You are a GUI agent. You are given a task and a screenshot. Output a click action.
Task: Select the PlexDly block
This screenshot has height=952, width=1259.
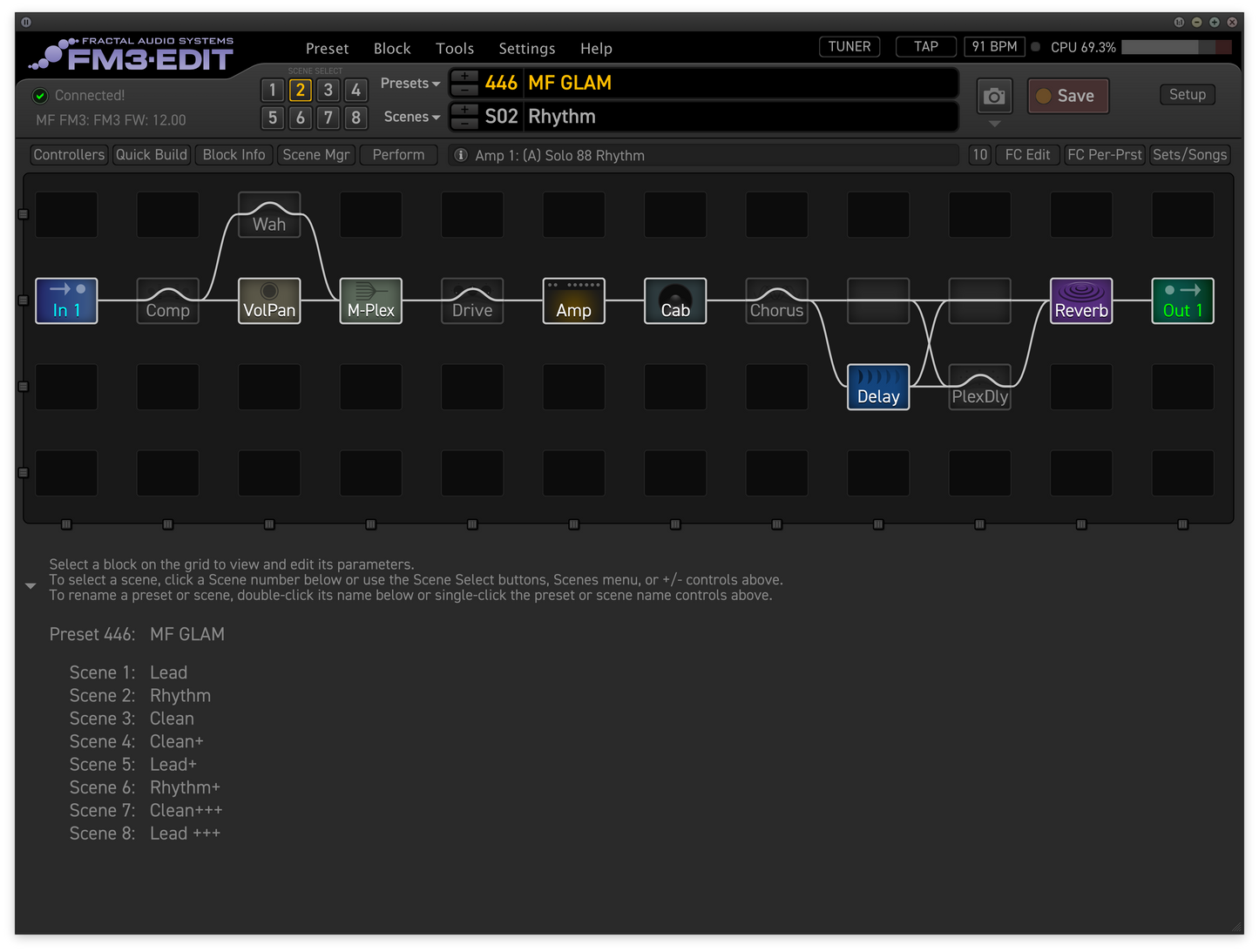tap(980, 387)
